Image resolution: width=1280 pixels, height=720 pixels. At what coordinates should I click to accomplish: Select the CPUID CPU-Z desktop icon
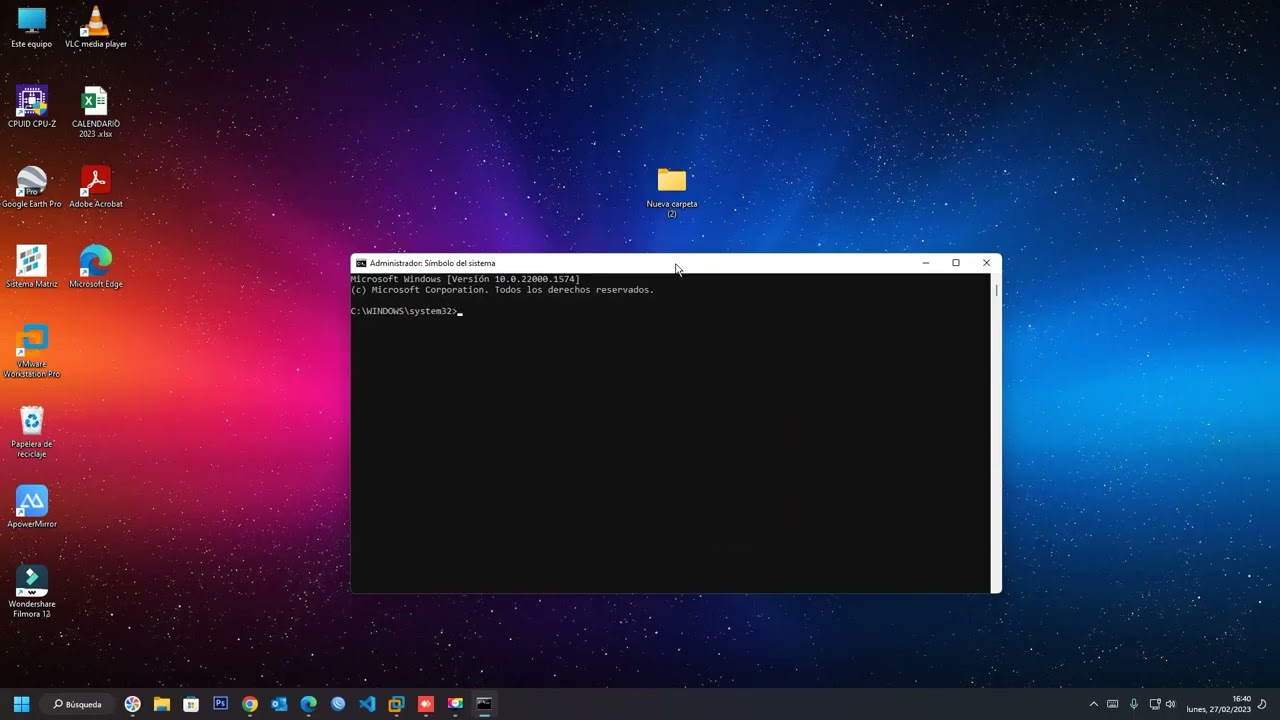pos(32,107)
